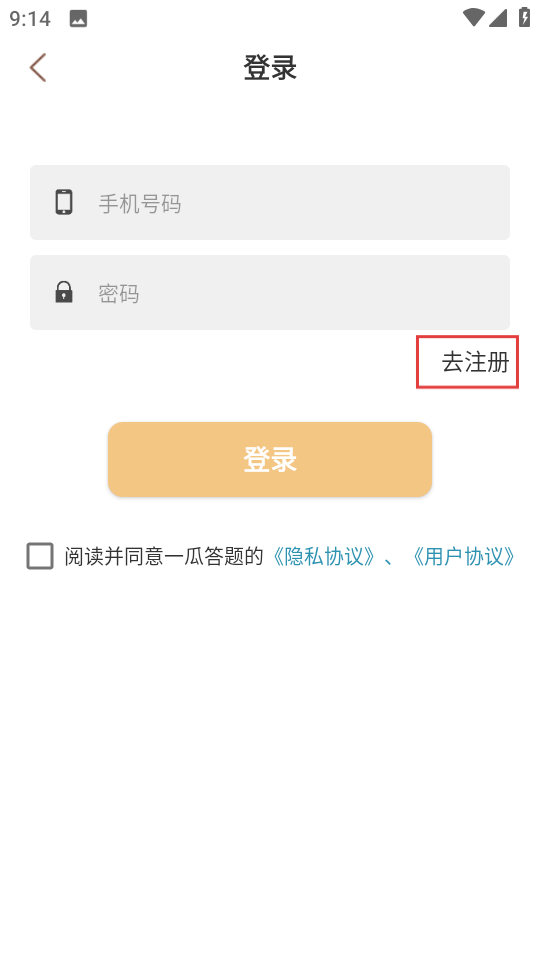Open the 去注册 registration link
Viewport: 540px width, 960px height.
476,362
